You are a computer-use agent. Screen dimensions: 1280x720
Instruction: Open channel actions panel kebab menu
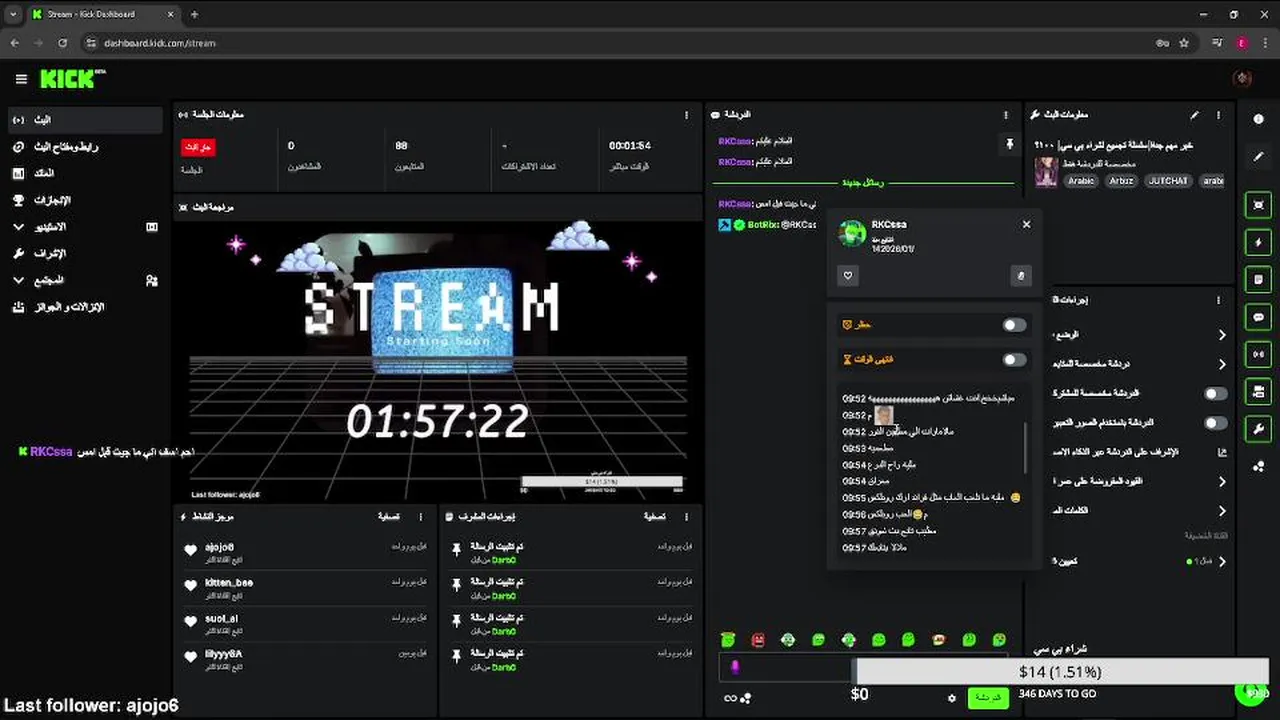[1218, 300]
